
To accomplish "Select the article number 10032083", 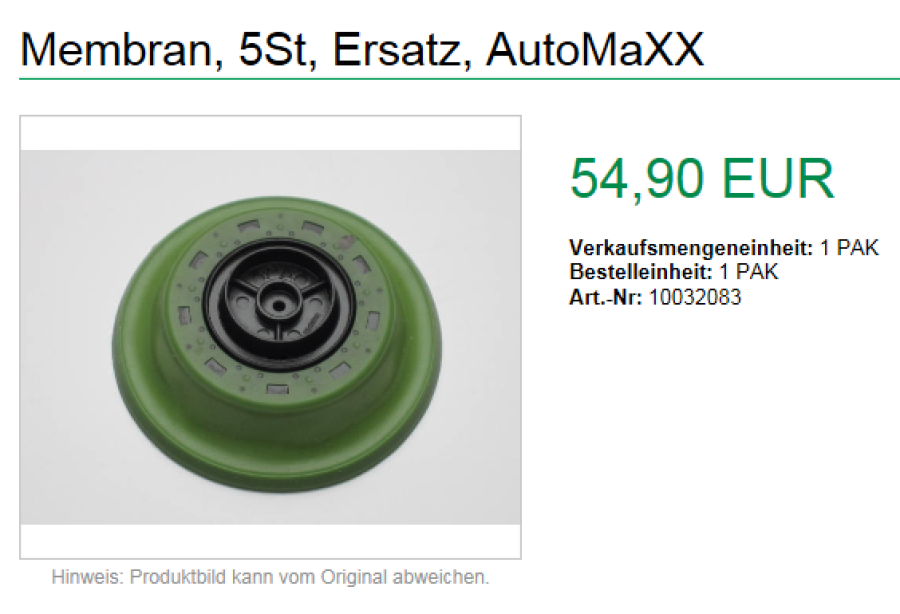I will (695, 297).
